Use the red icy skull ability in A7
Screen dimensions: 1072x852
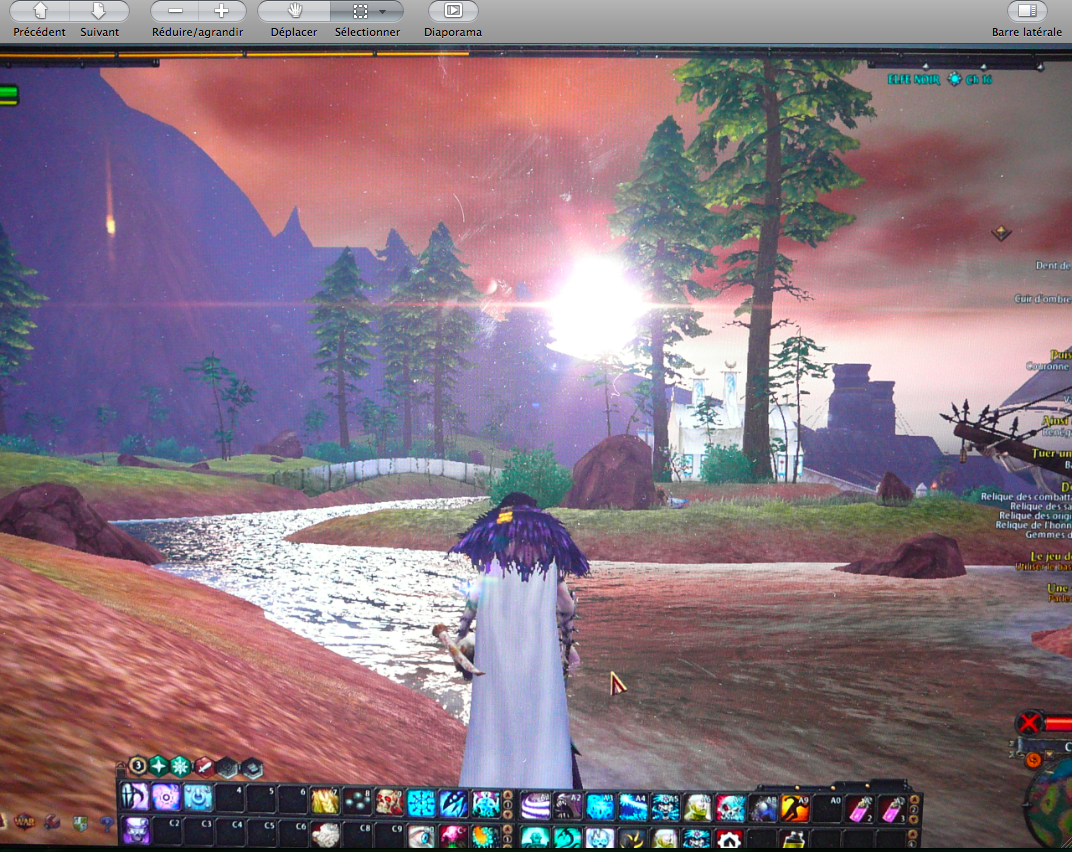729,808
